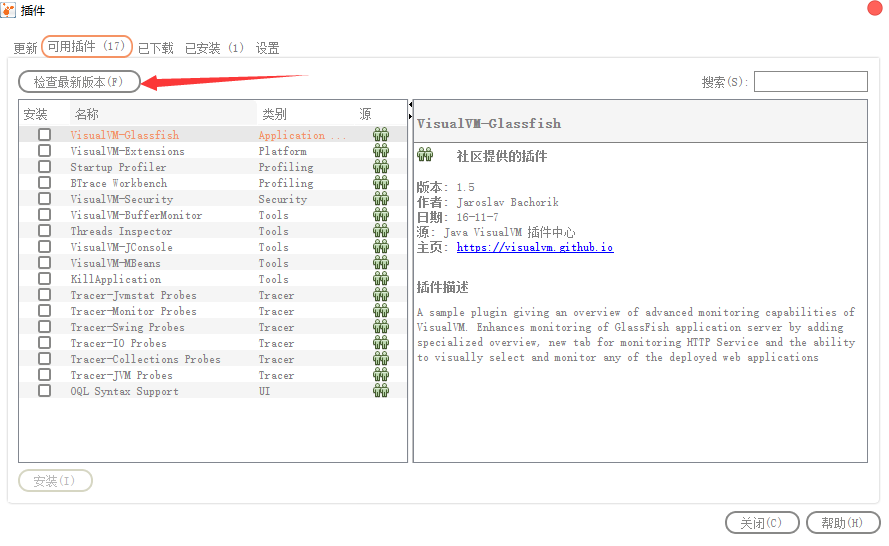Tick VisualVM-BufferMonitor install checkbox
Viewport: 889px width, 546px height.
coord(44,214)
